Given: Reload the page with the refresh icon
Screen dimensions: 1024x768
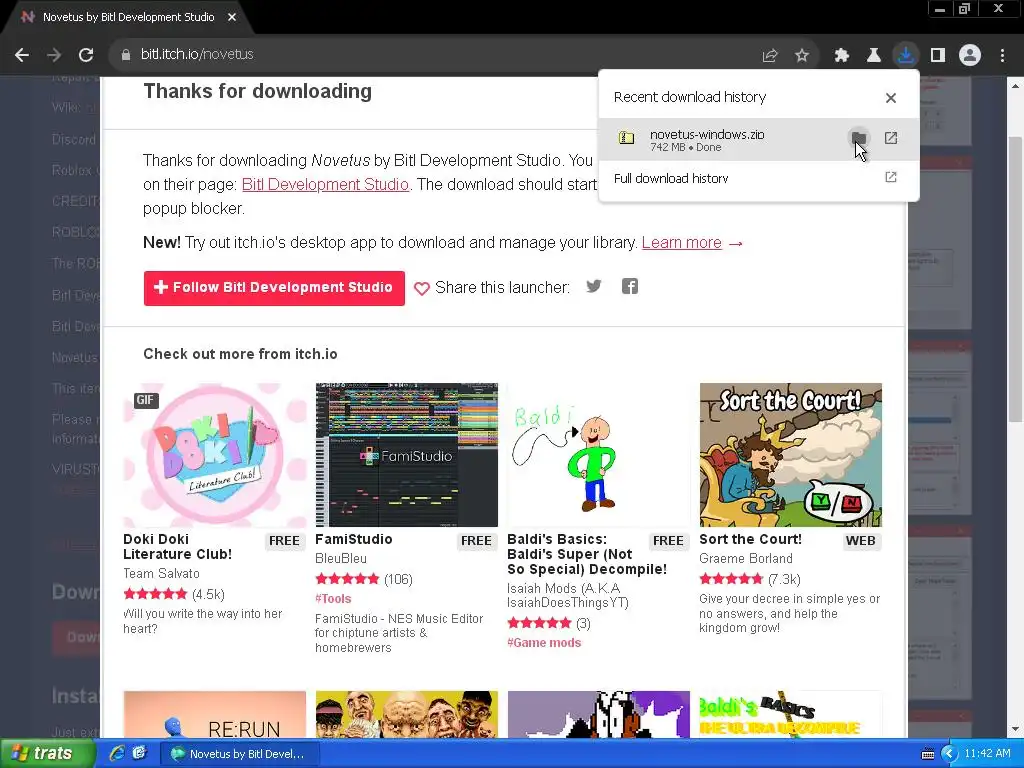Looking at the screenshot, I should (x=86, y=55).
